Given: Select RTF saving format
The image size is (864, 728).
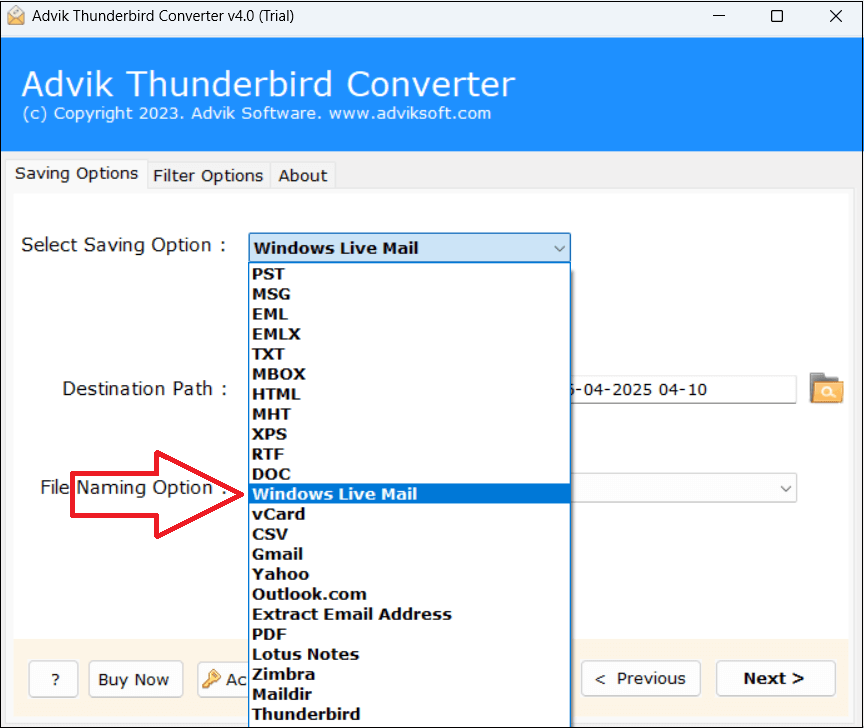Looking at the screenshot, I should (x=409, y=454).
